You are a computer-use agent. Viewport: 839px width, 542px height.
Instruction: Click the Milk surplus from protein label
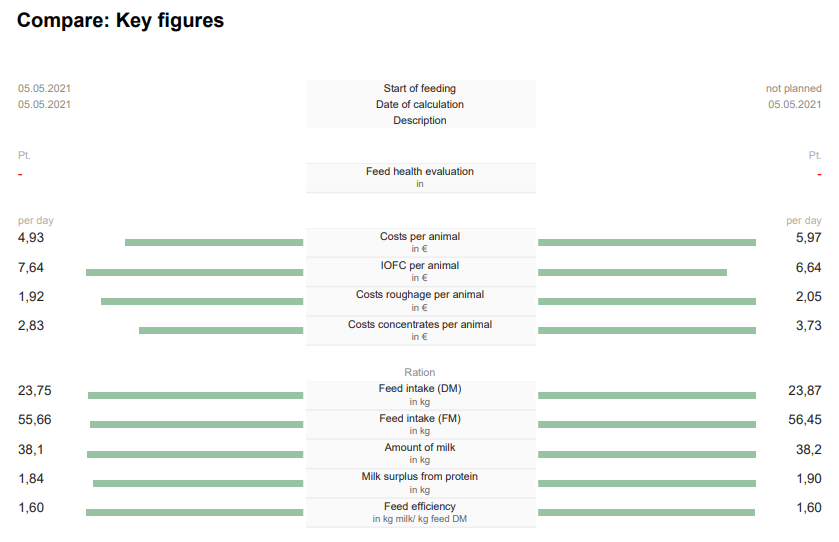[420, 476]
